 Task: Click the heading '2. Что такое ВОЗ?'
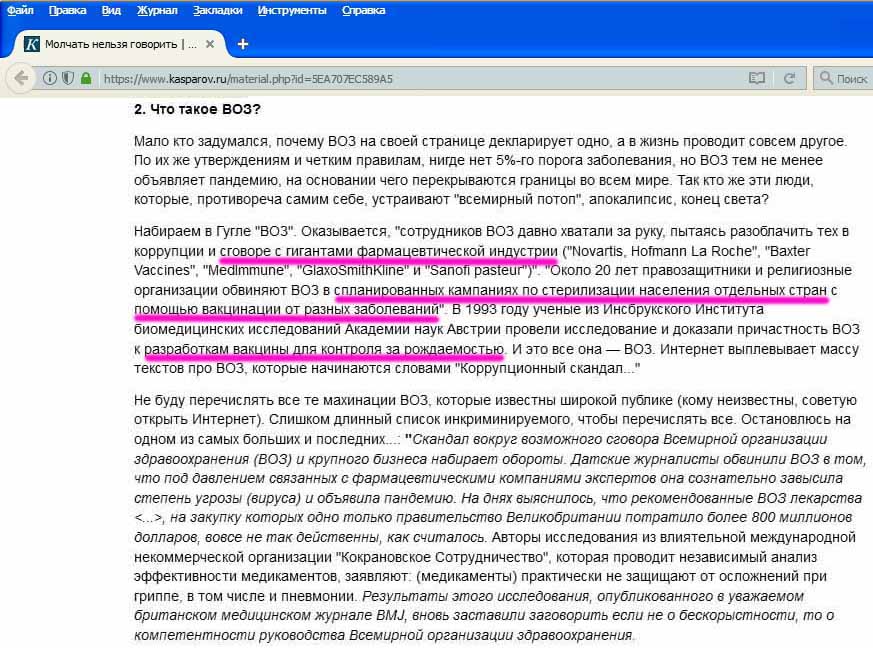click(197, 109)
